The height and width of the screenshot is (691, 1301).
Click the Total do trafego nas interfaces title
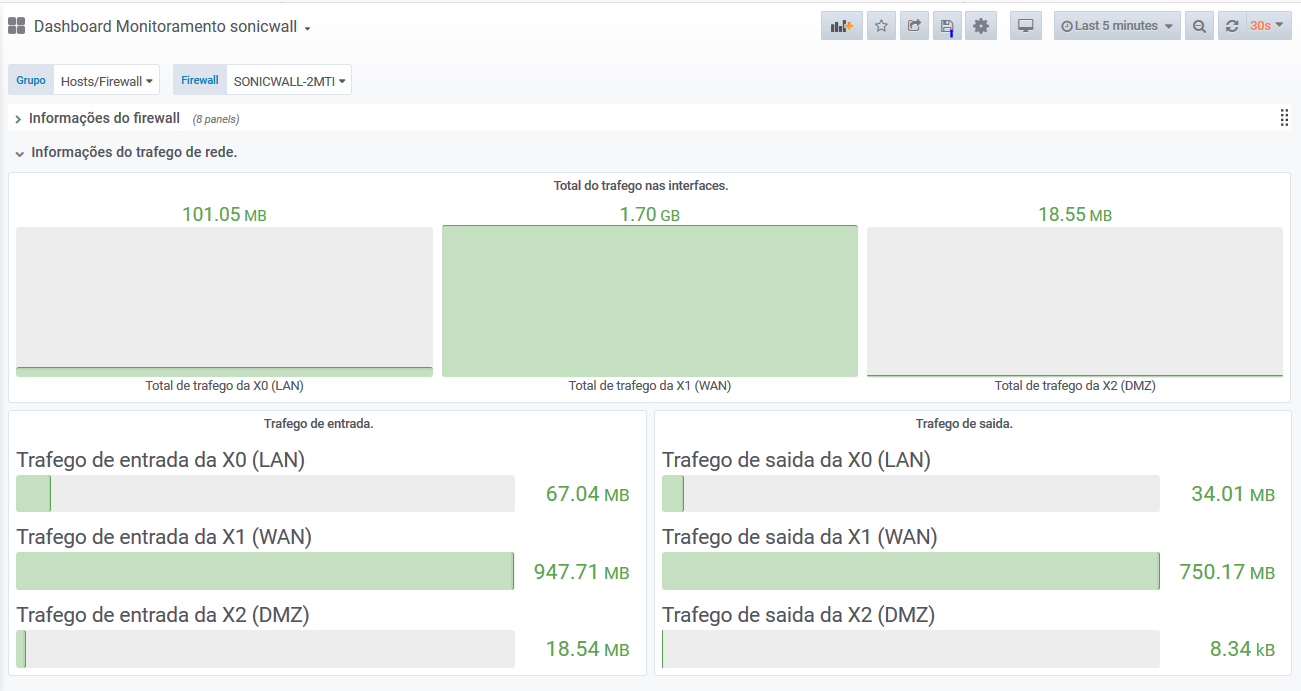(641, 186)
